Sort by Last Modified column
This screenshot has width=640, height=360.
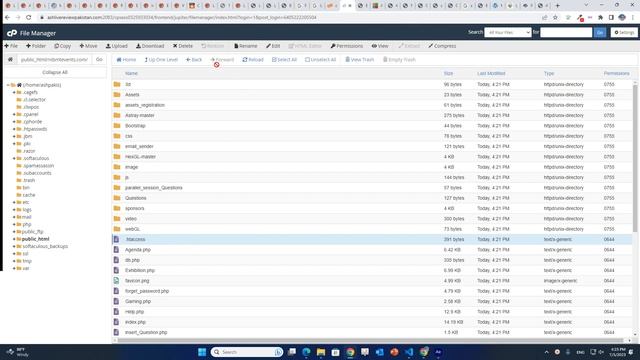491,73
